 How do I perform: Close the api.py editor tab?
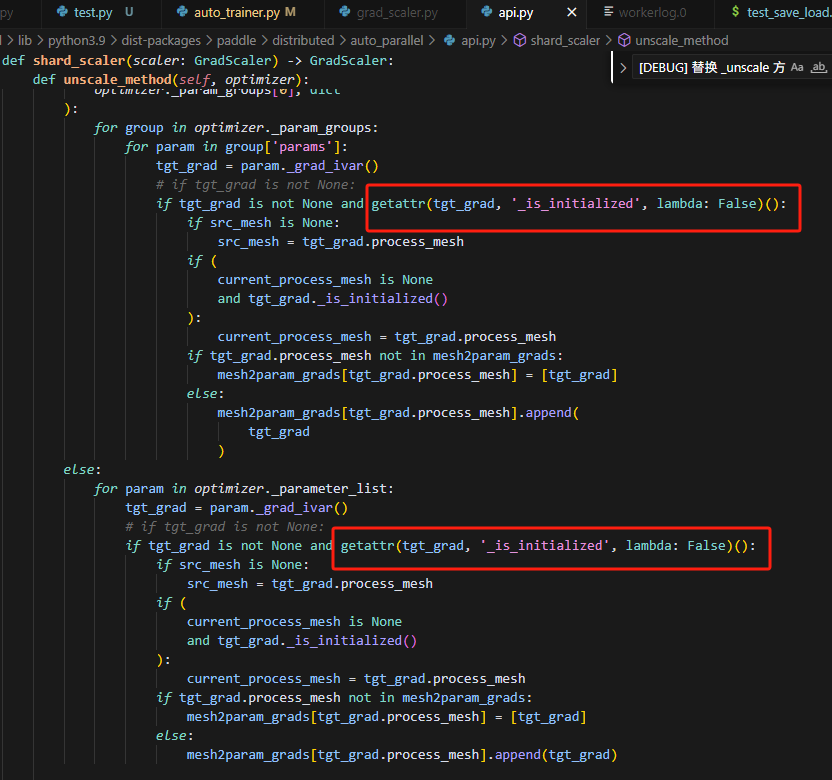[x=572, y=13]
